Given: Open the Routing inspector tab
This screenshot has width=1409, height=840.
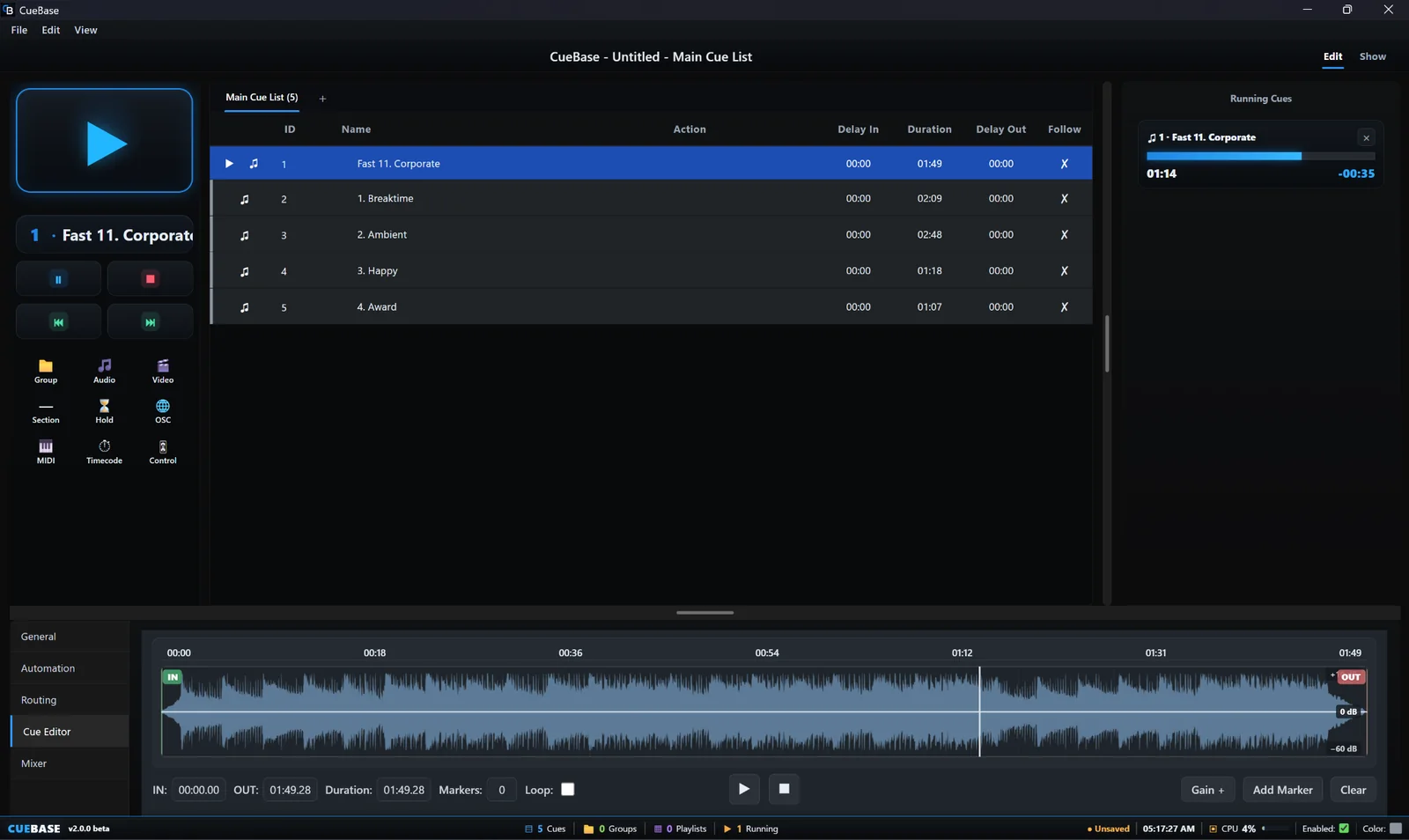Looking at the screenshot, I should pyautogui.click(x=70, y=700).
